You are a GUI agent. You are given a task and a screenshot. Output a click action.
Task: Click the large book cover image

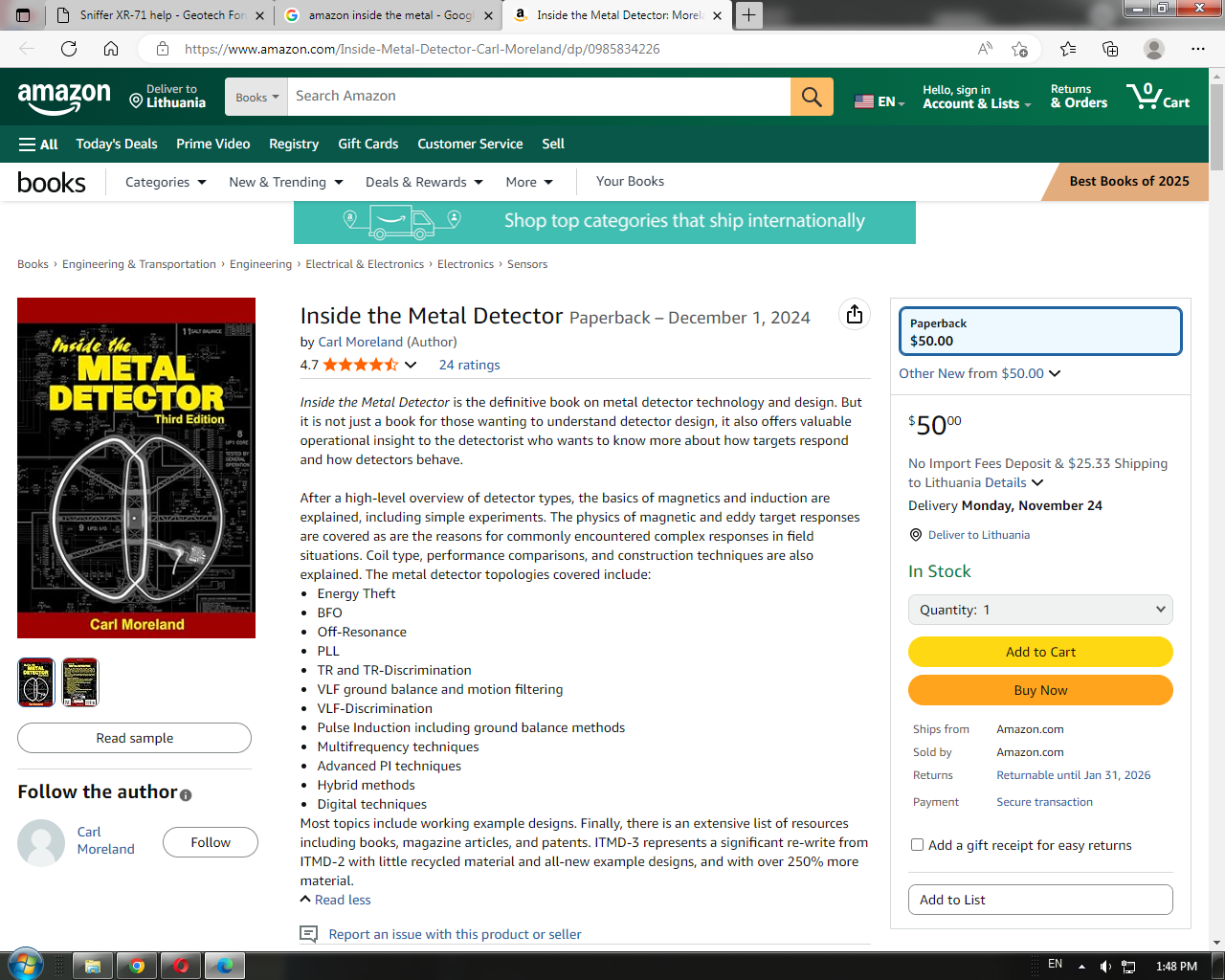pos(136,468)
